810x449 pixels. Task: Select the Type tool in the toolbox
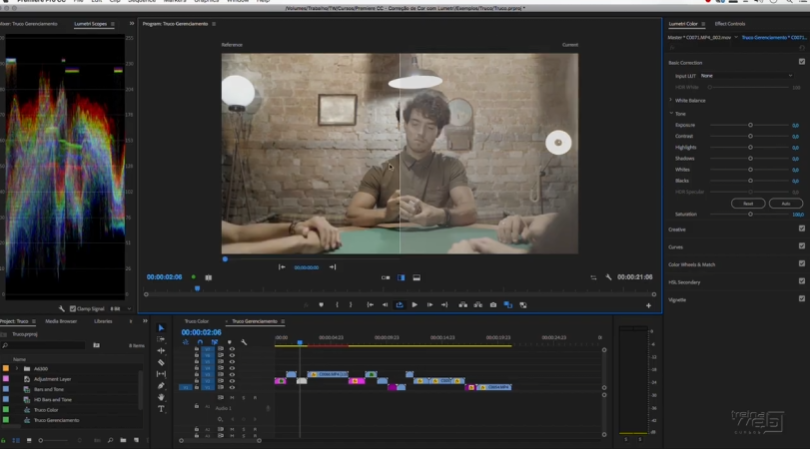[161, 409]
